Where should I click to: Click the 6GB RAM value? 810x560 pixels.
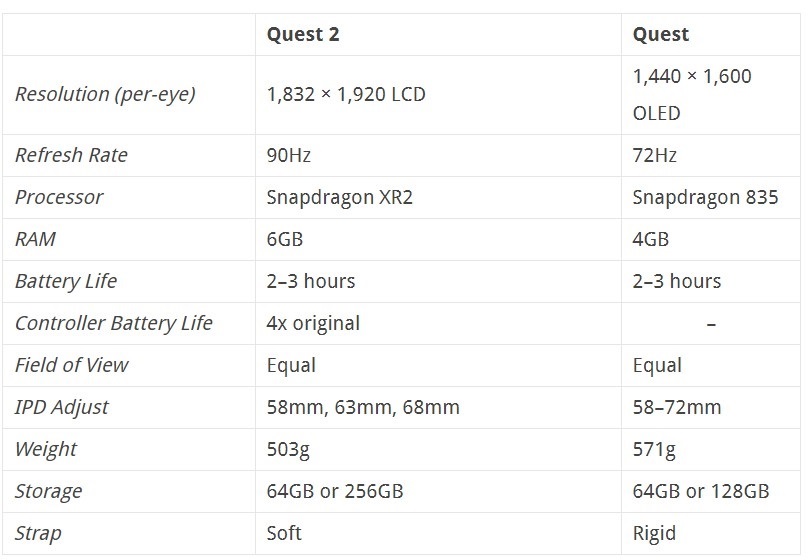pos(285,239)
